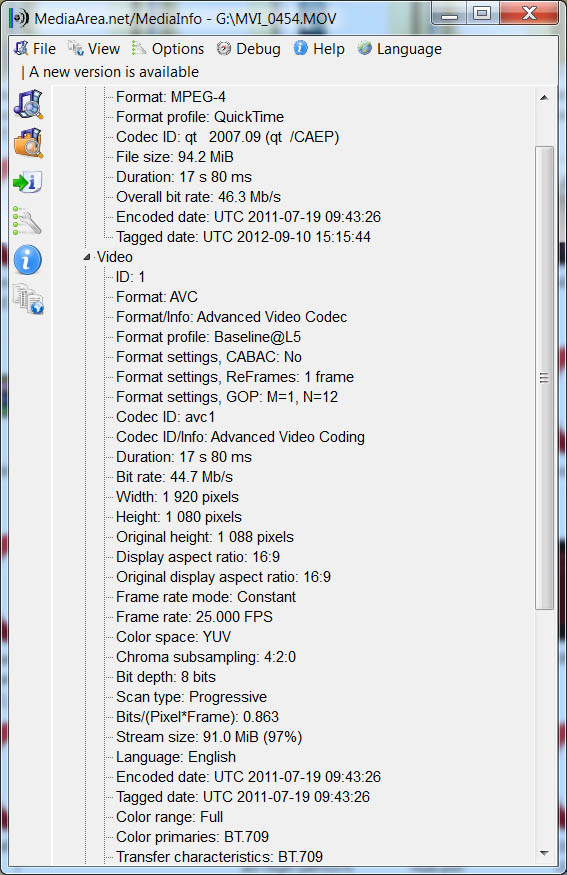
Task: Click the blue About info sidebar icon
Action: 28,259
